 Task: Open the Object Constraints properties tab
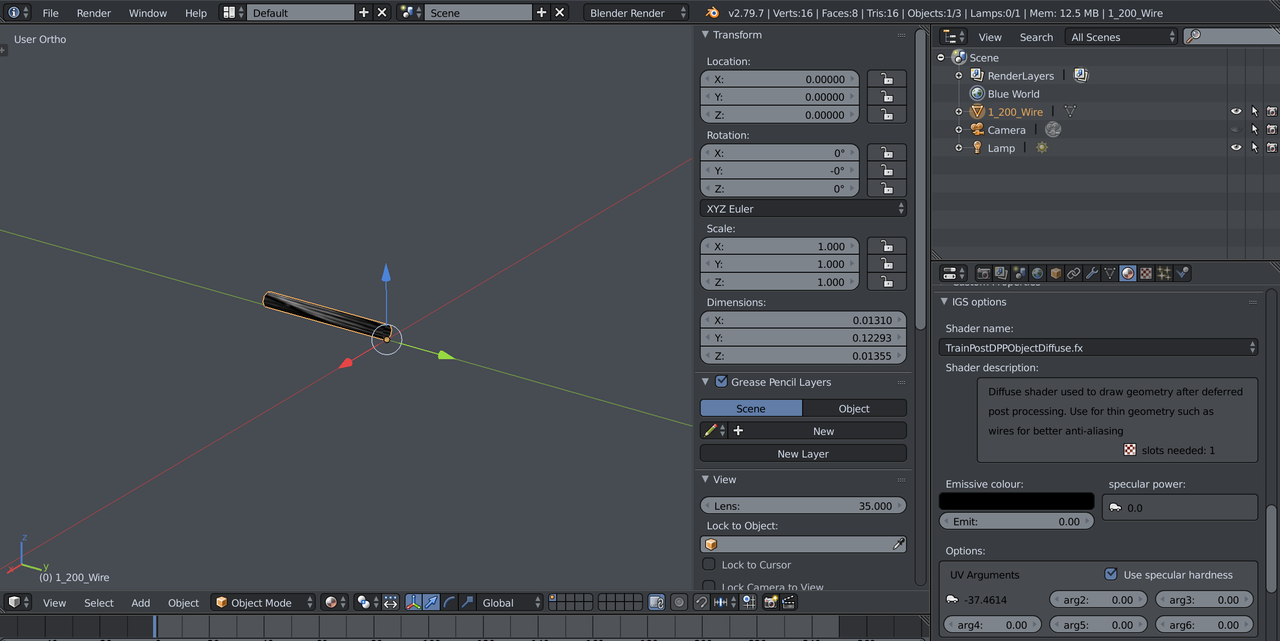[x=1074, y=273]
